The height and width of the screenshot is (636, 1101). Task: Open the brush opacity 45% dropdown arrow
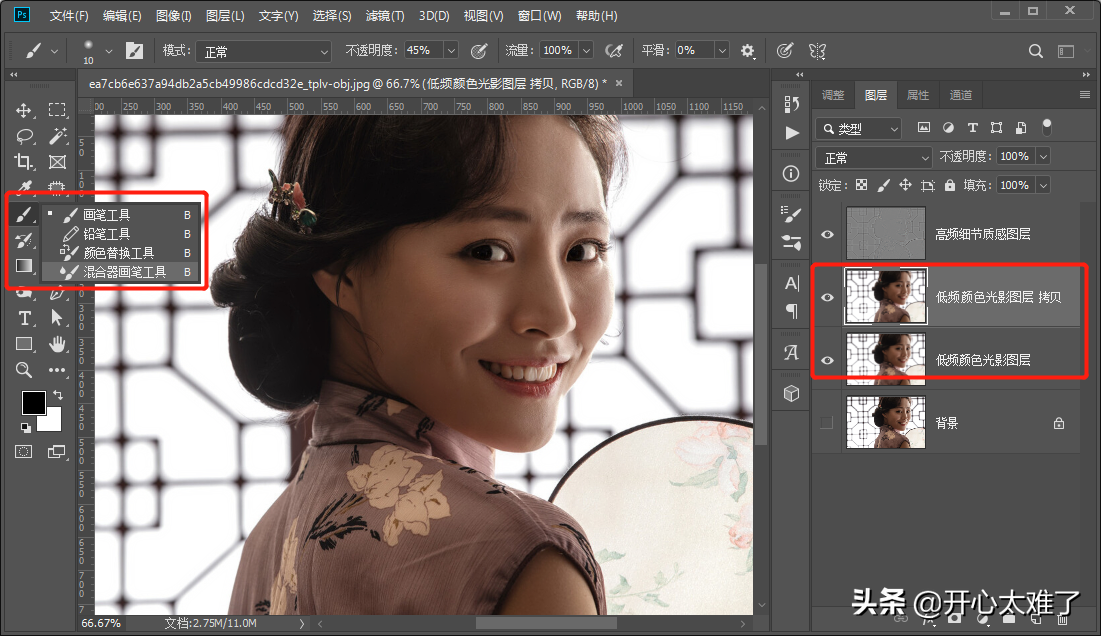click(451, 51)
